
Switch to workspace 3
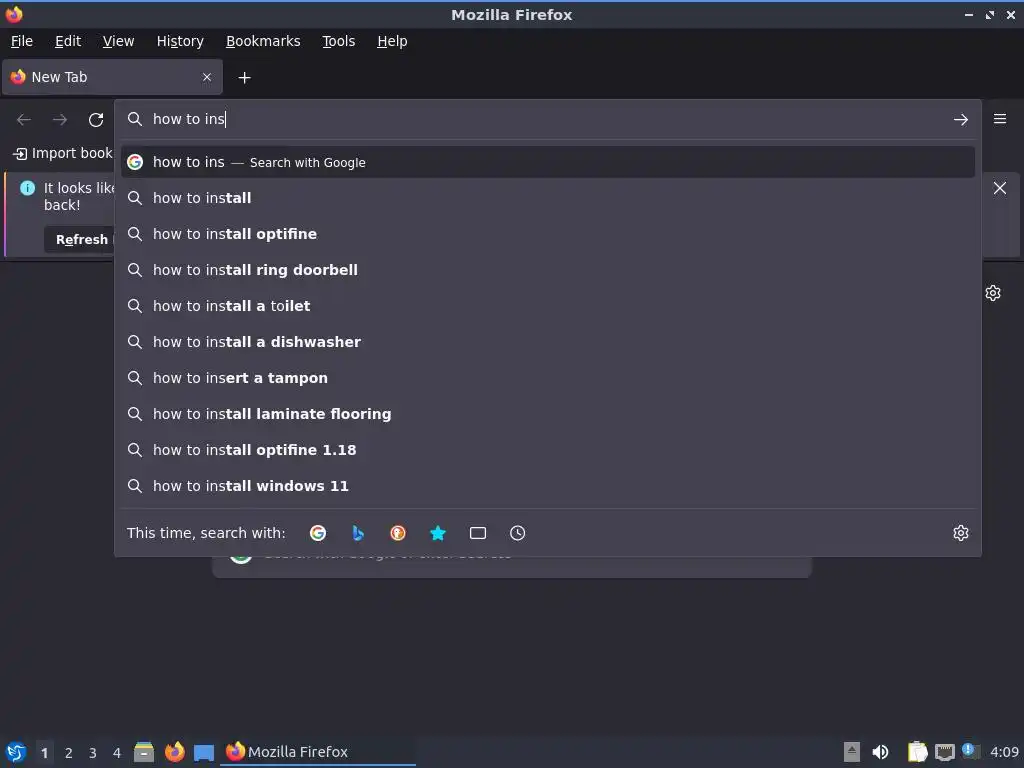tap(93, 753)
